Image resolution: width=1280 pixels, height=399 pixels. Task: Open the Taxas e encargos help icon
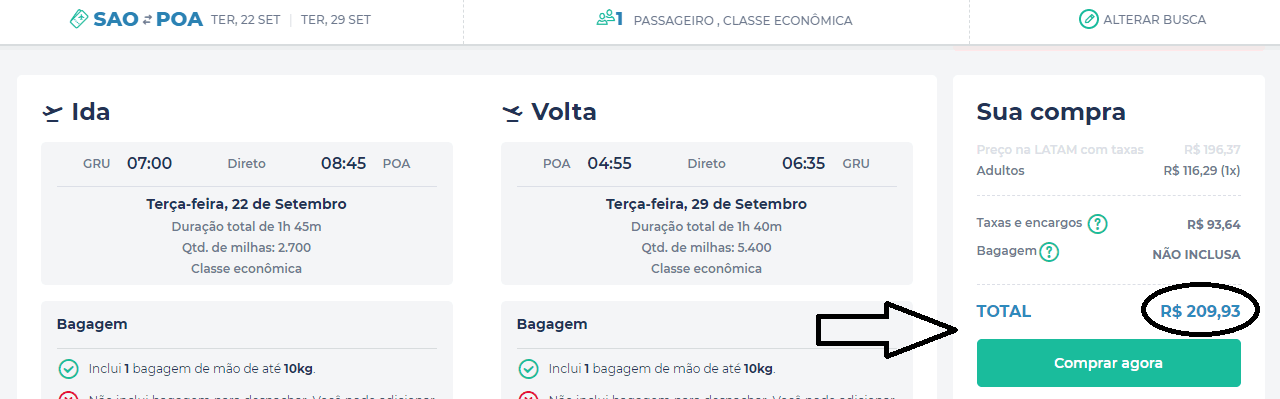coord(1097,224)
